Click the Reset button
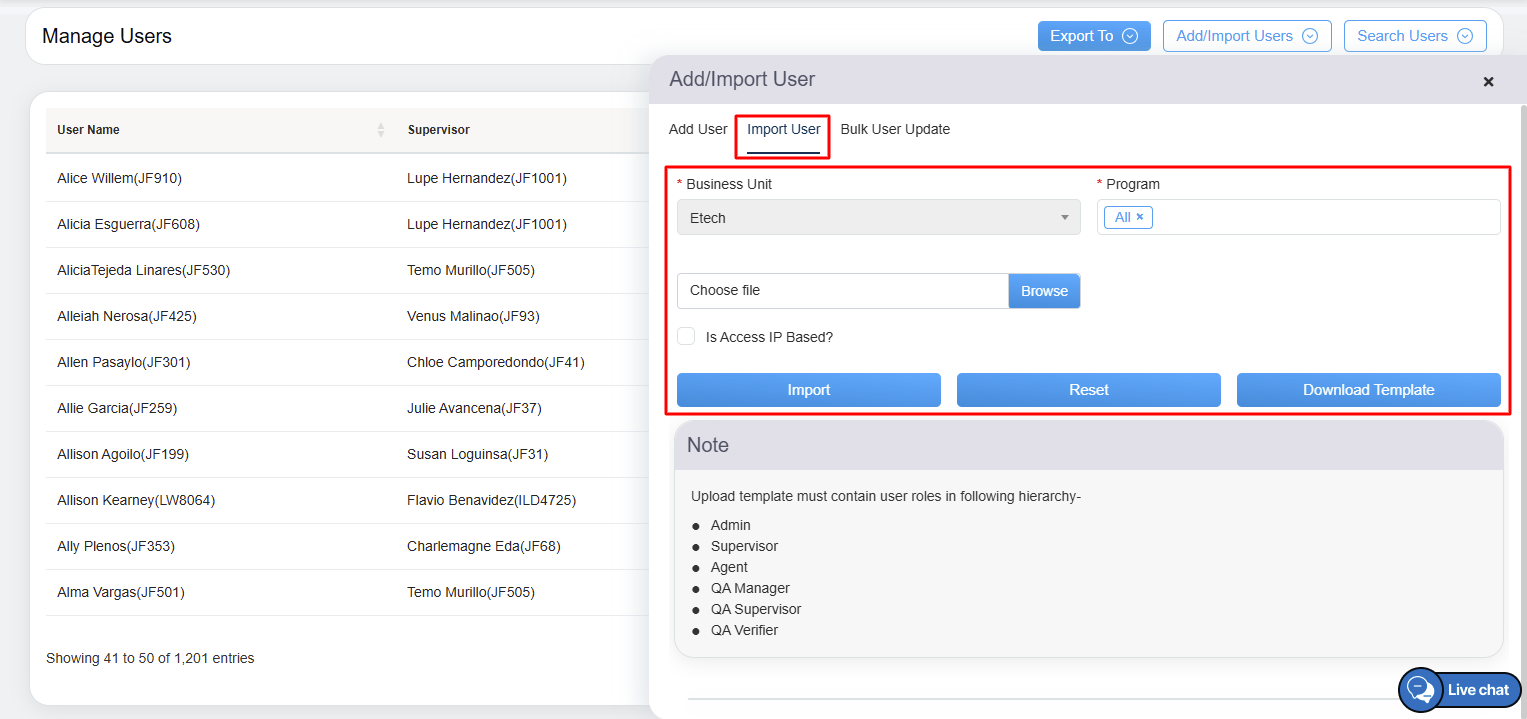Screen dimensions: 1527x719 click(1088, 390)
